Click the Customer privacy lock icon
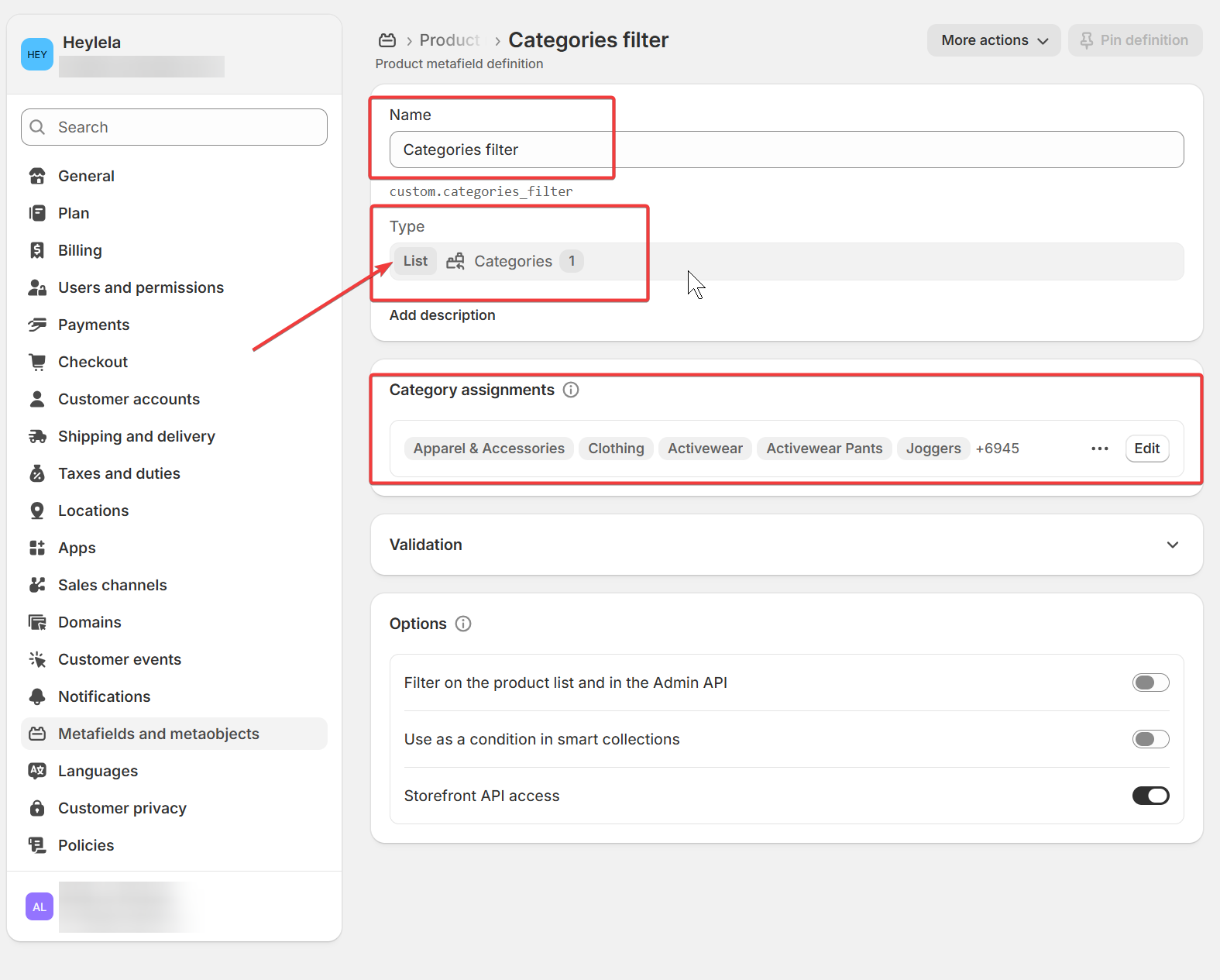The width and height of the screenshot is (1220, 980). tap(37, 808)
